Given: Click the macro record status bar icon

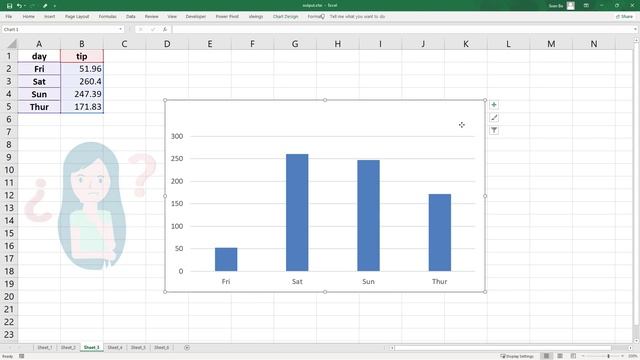Looking at the screenshot, I should (22, 356).
